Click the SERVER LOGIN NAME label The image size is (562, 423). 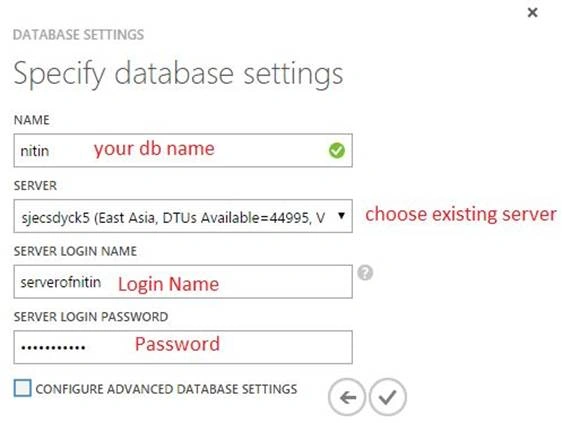[x=75, y=251]
